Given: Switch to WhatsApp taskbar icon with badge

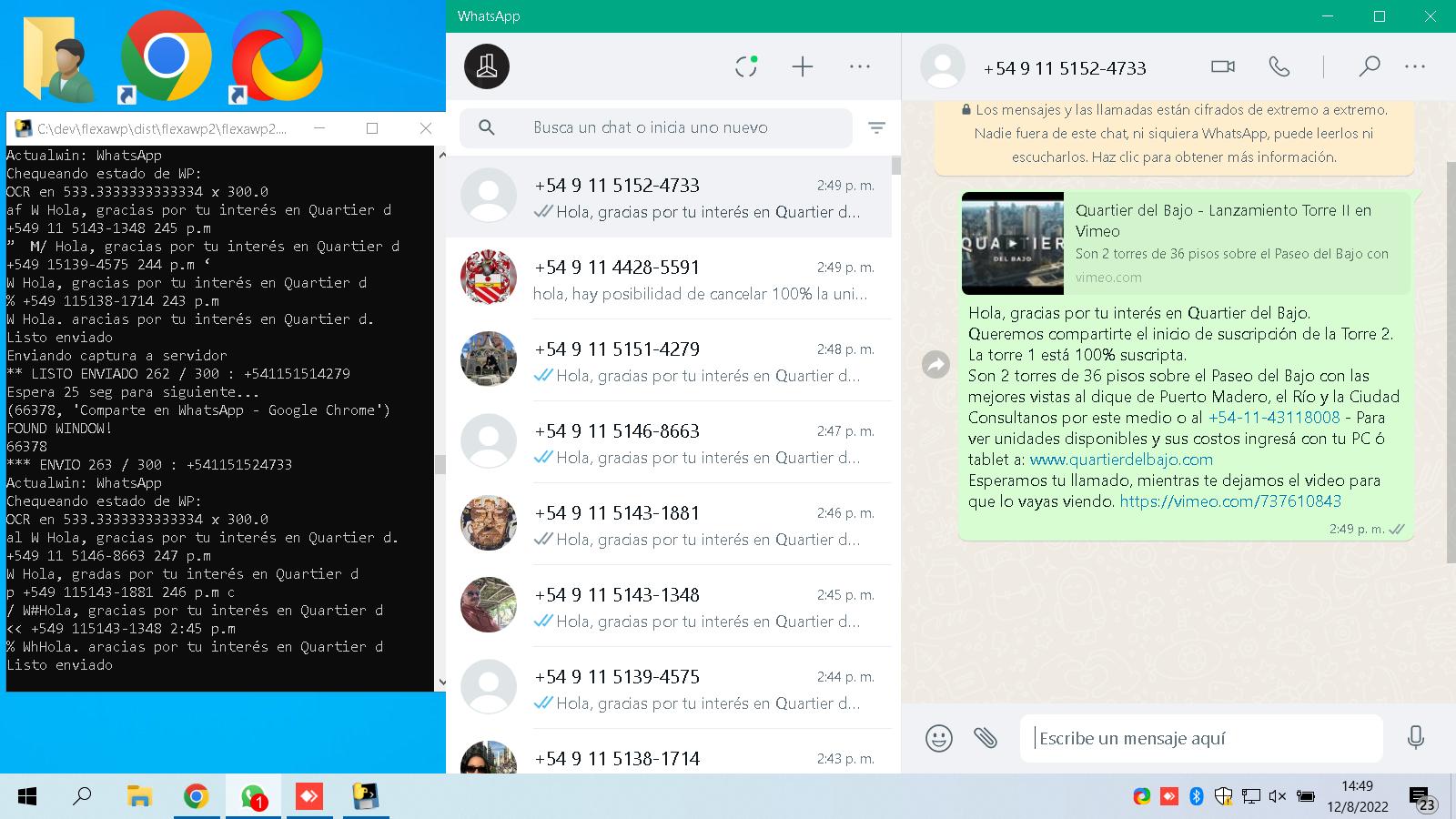Looking at the screenshot, I should pyautogui.click(x=252, y=797).
